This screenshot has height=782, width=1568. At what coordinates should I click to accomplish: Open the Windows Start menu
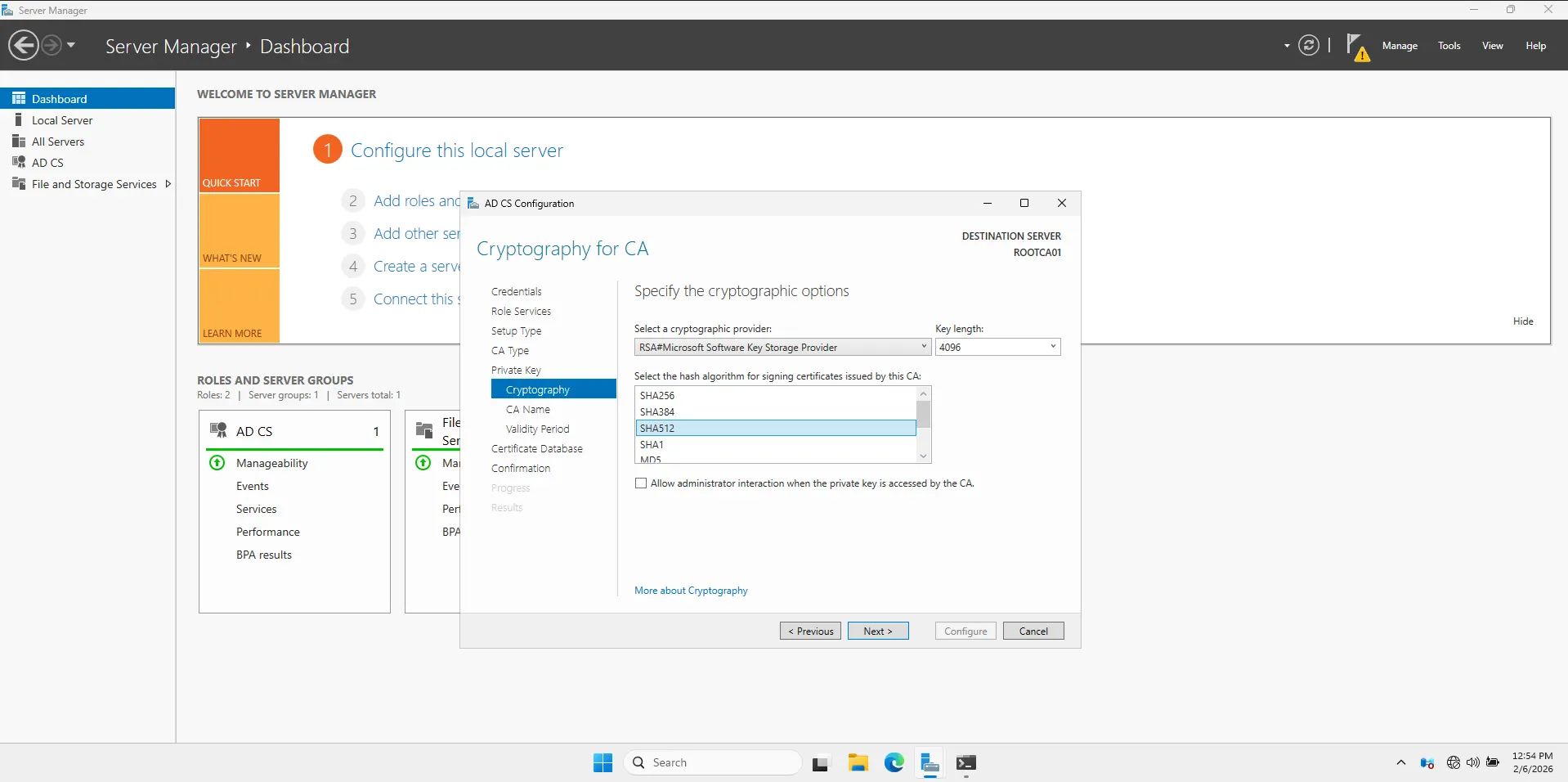603,762
